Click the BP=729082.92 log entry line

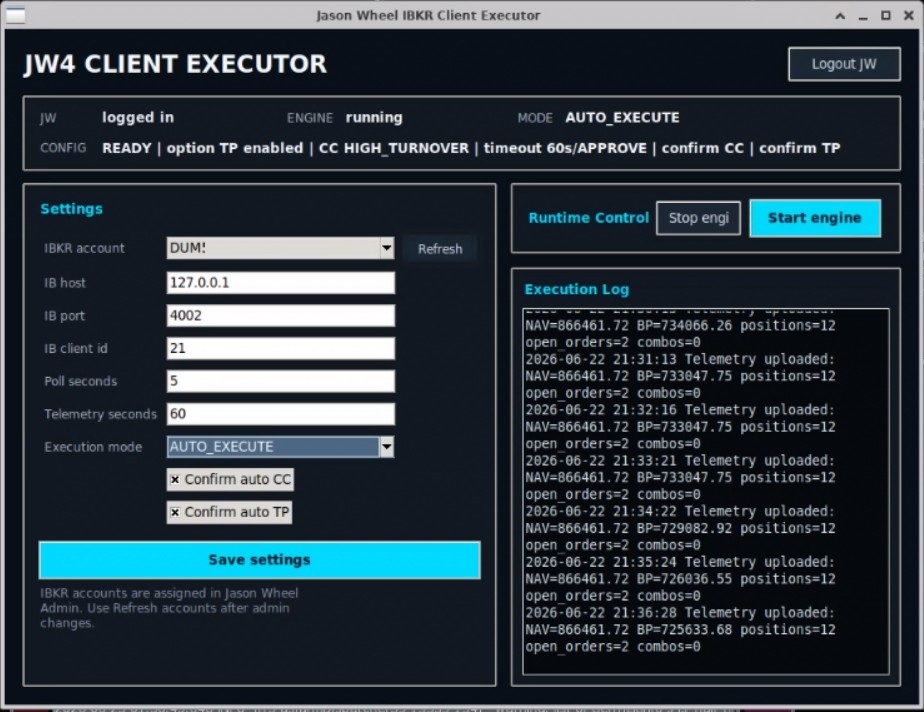tap(680, 528)
